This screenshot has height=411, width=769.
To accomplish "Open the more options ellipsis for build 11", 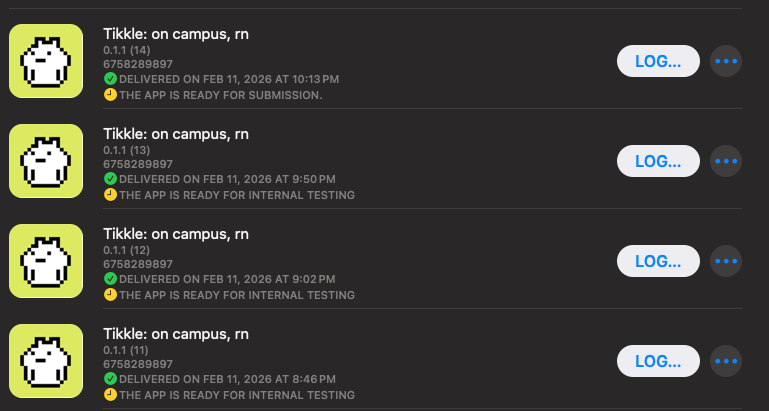I will click(726, 361).
